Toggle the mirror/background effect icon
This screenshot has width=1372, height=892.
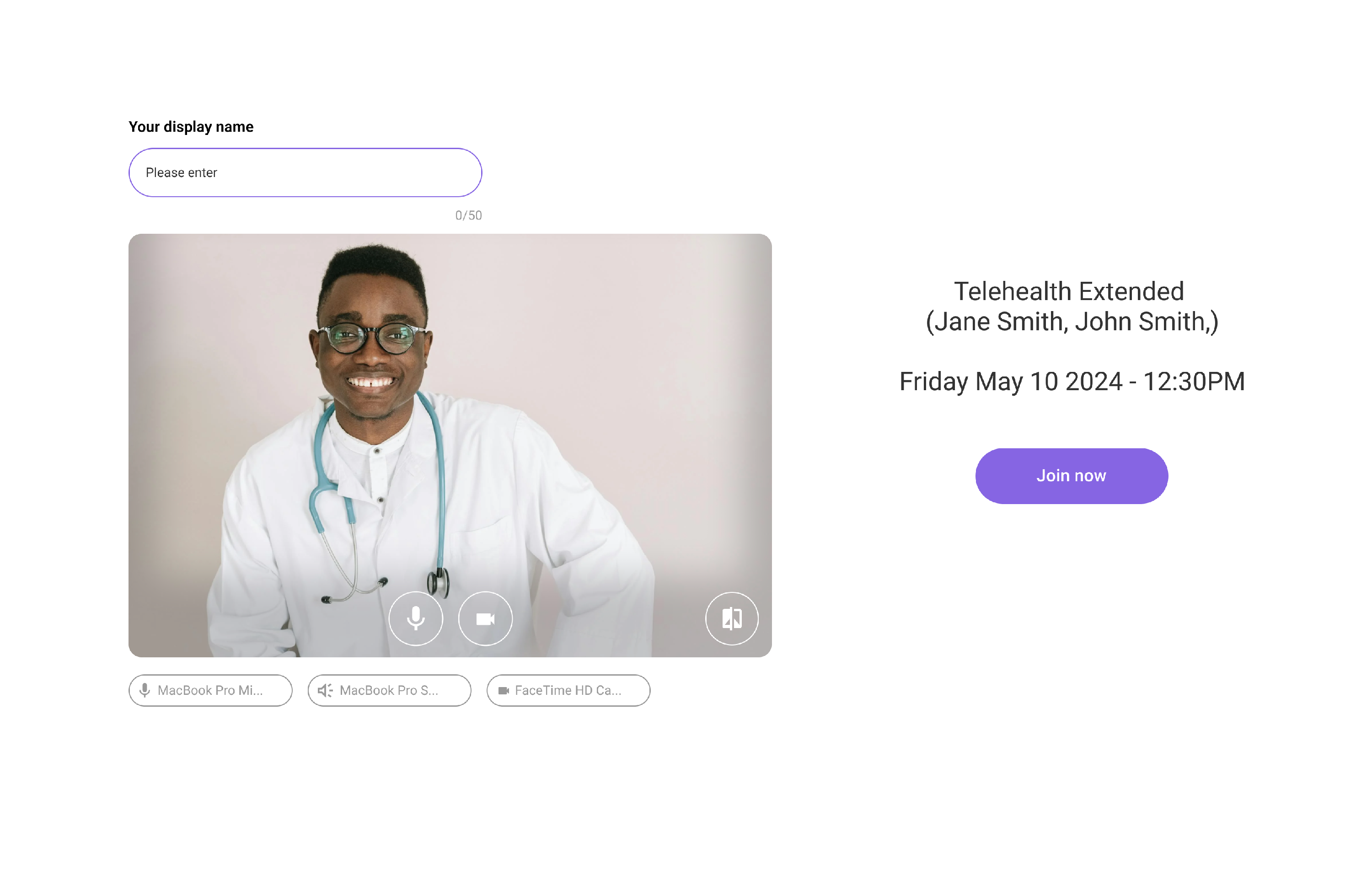click(732, 618)
